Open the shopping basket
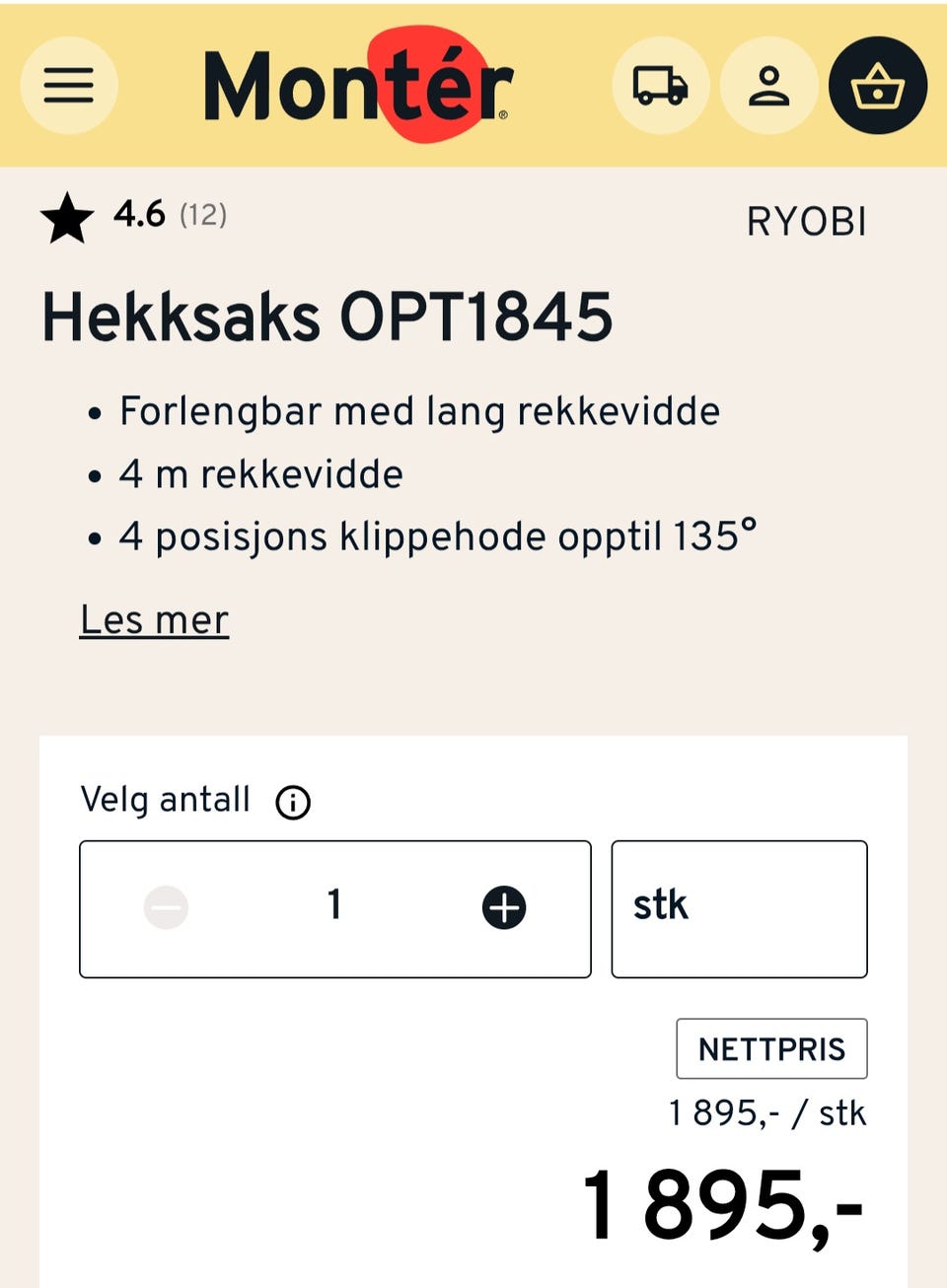 (x=877, y=86)
